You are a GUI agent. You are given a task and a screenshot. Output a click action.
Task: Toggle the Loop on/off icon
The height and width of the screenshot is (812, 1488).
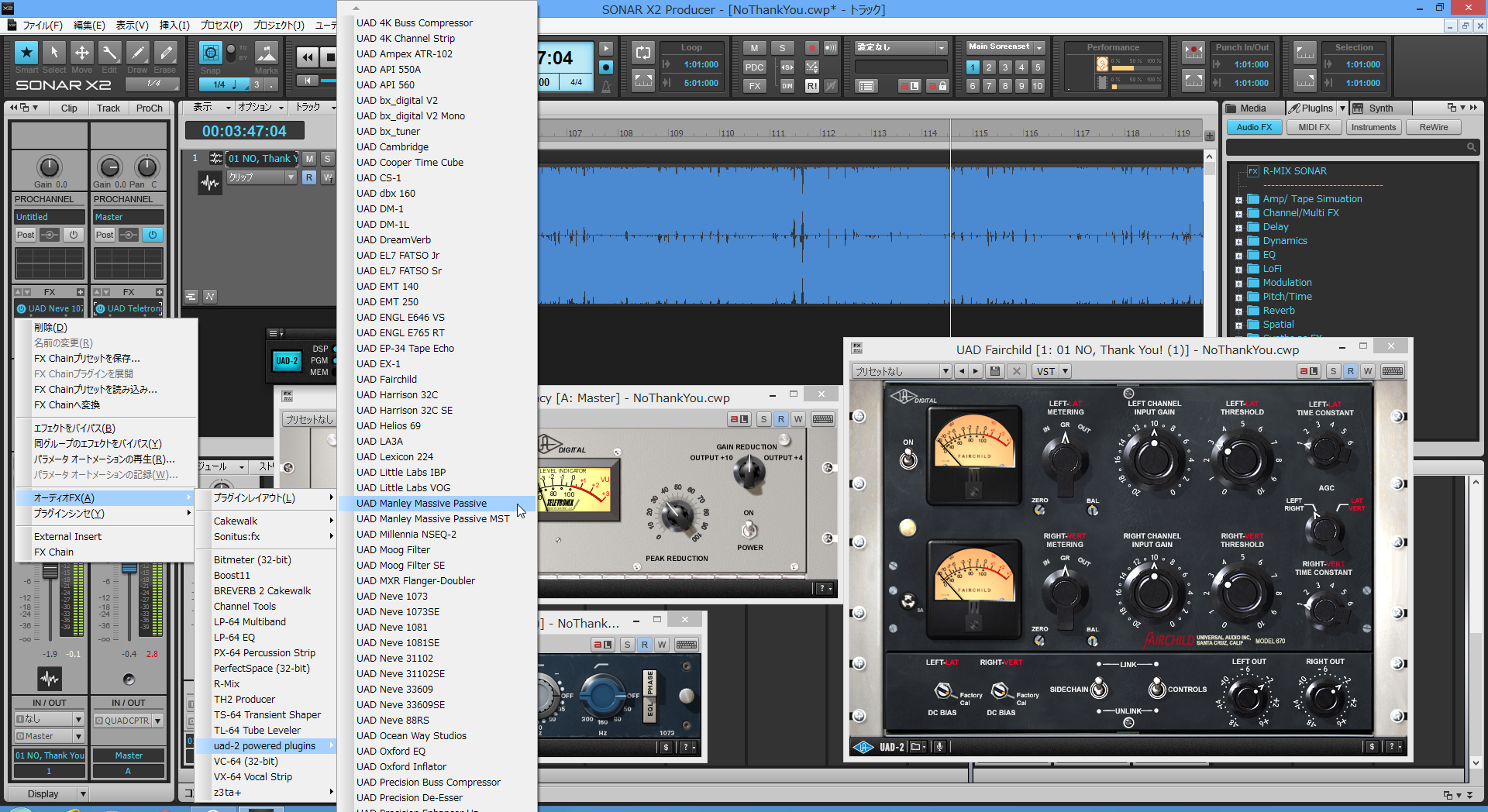pos(643,53)
